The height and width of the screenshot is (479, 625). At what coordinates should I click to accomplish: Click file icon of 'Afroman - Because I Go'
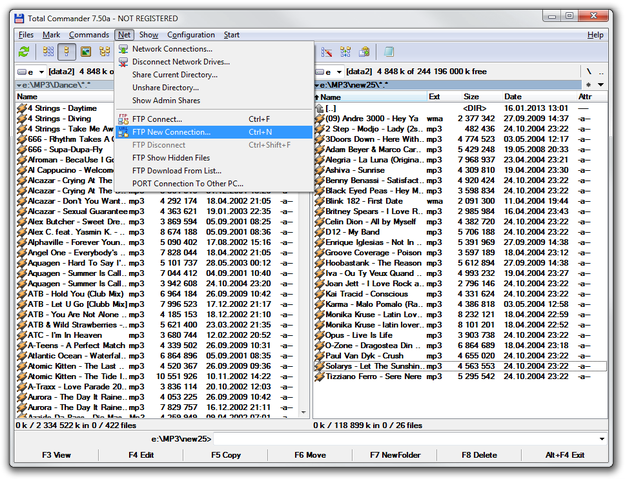point(22,160)
